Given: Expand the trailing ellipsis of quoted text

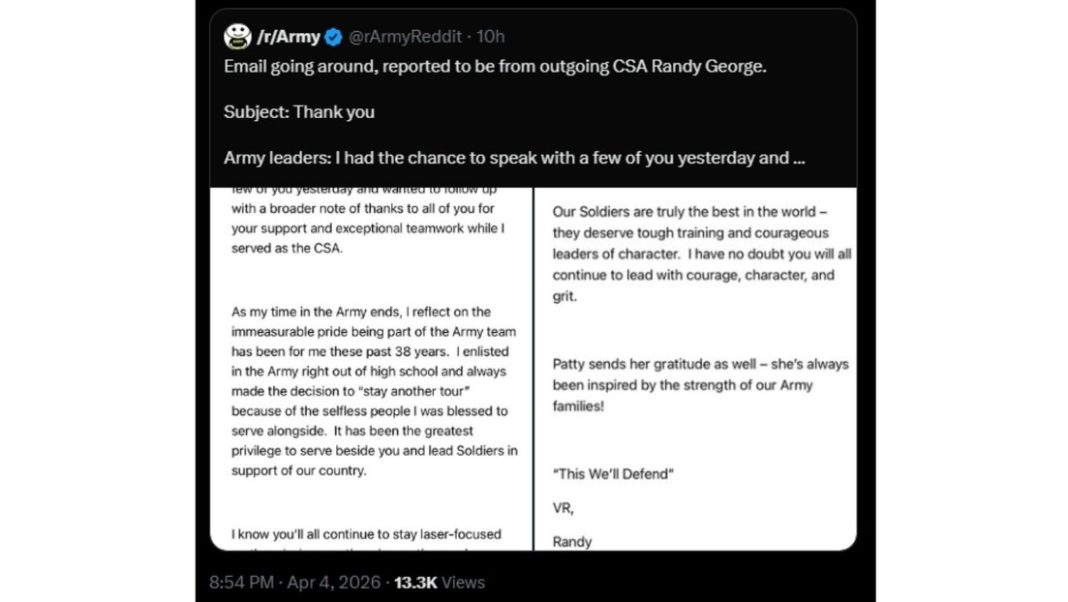Looking at the screenshot, I should [797, 158].
